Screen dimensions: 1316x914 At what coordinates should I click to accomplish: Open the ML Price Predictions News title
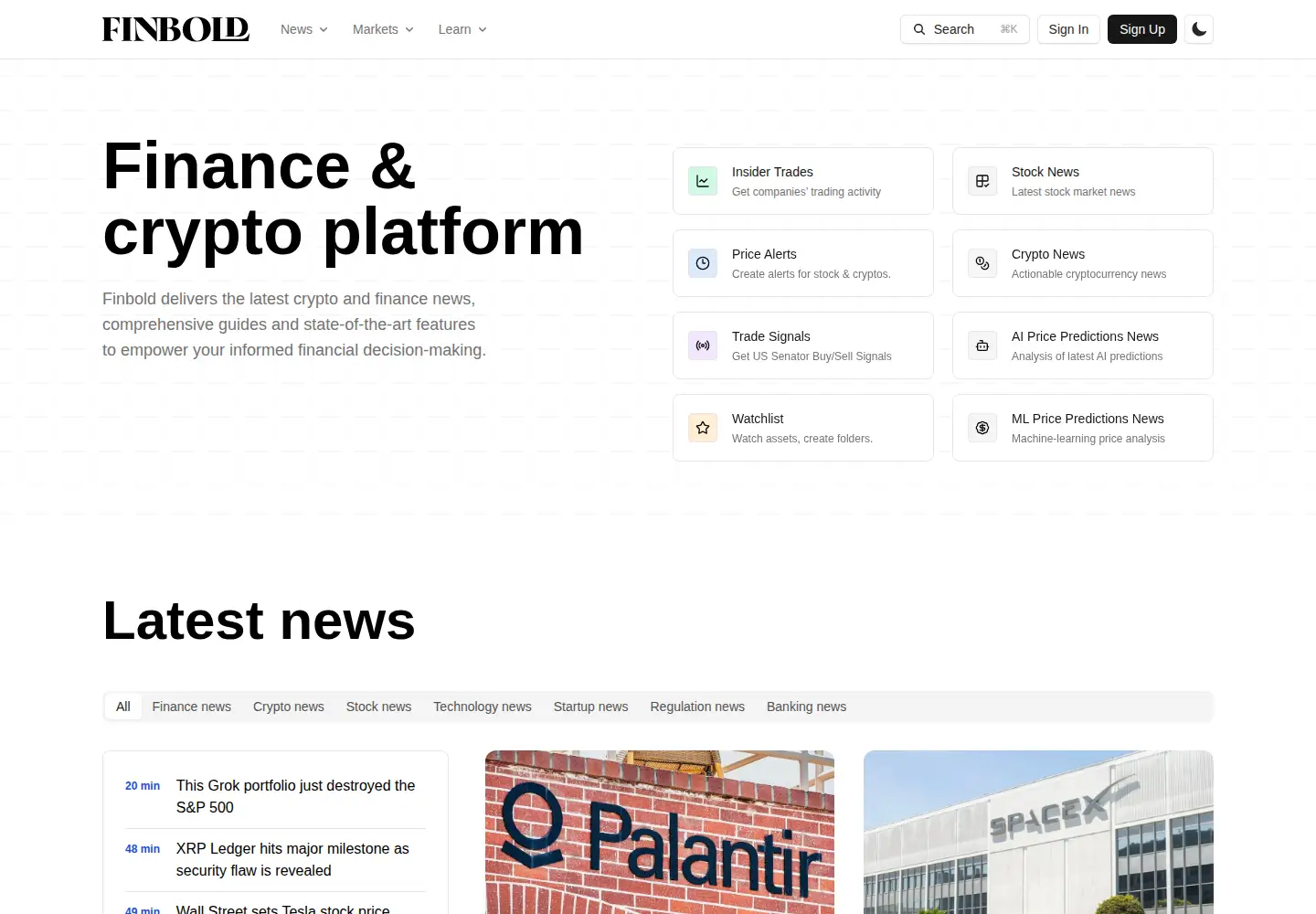1088,419
